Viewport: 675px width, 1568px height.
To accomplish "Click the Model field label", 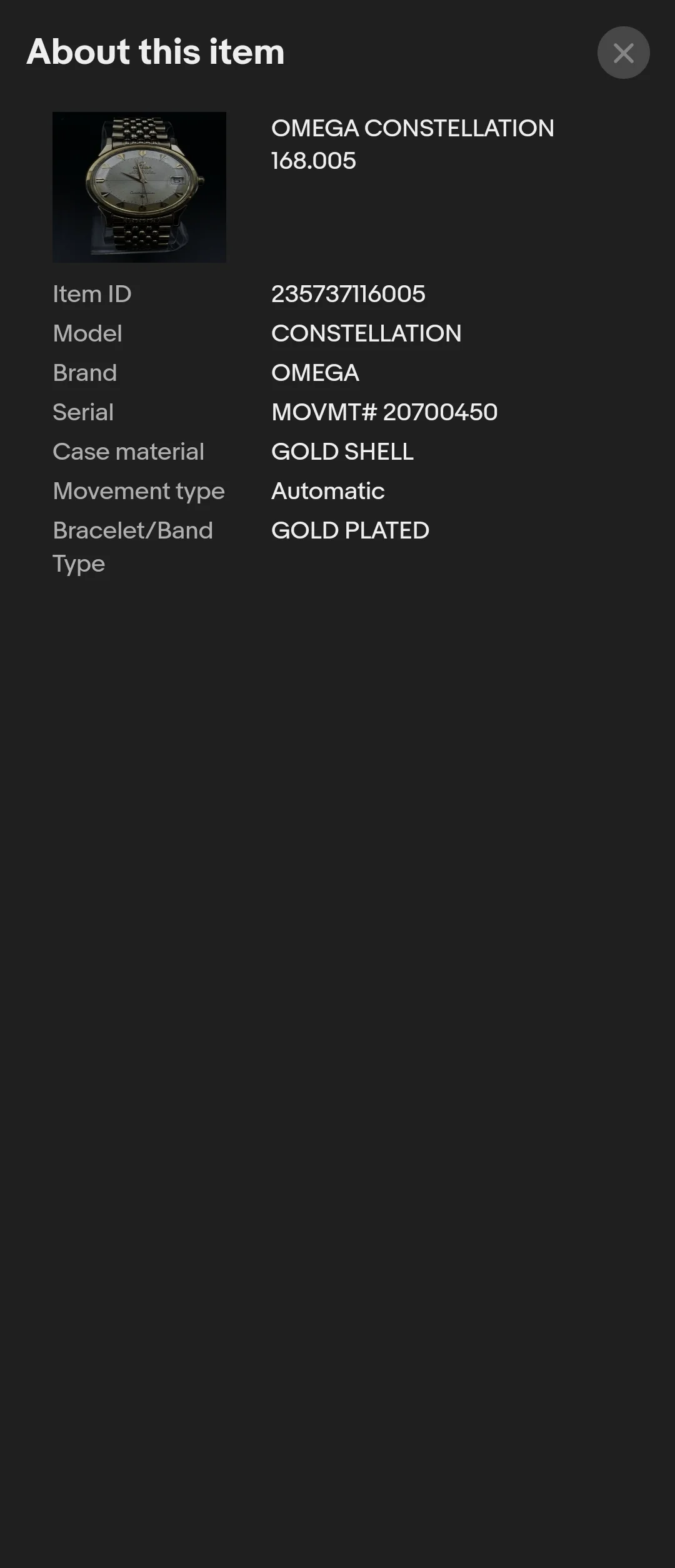I will point(87,333).
